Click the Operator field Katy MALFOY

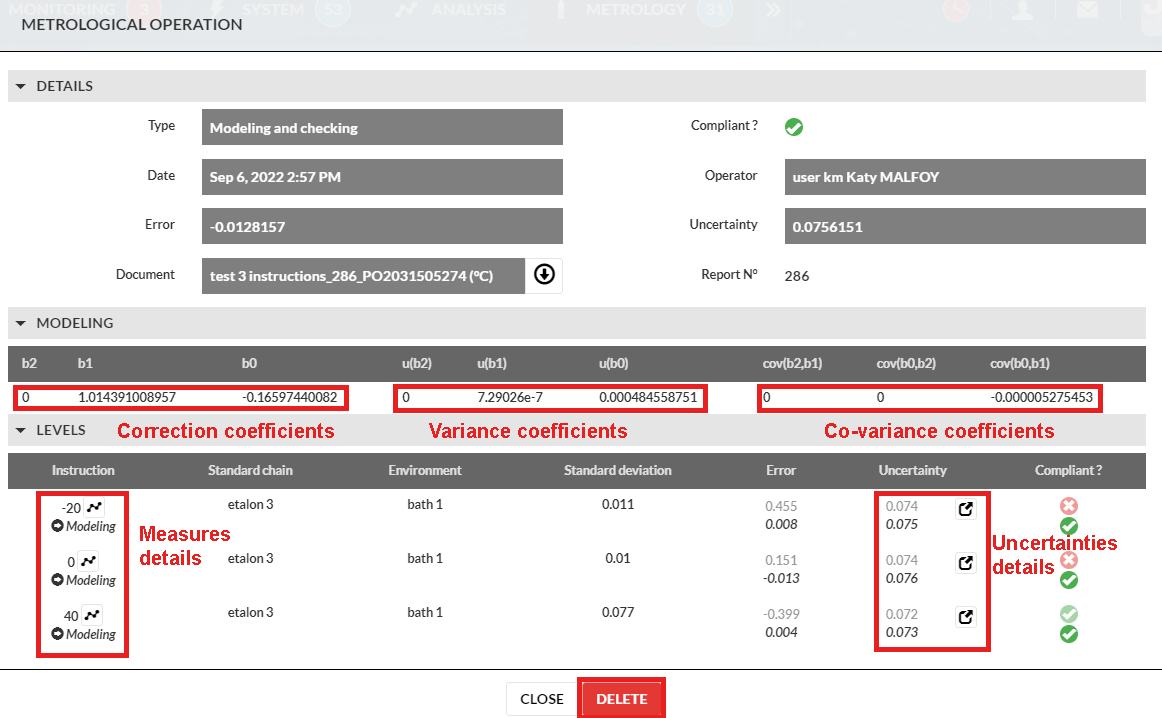tap(965, 177)
